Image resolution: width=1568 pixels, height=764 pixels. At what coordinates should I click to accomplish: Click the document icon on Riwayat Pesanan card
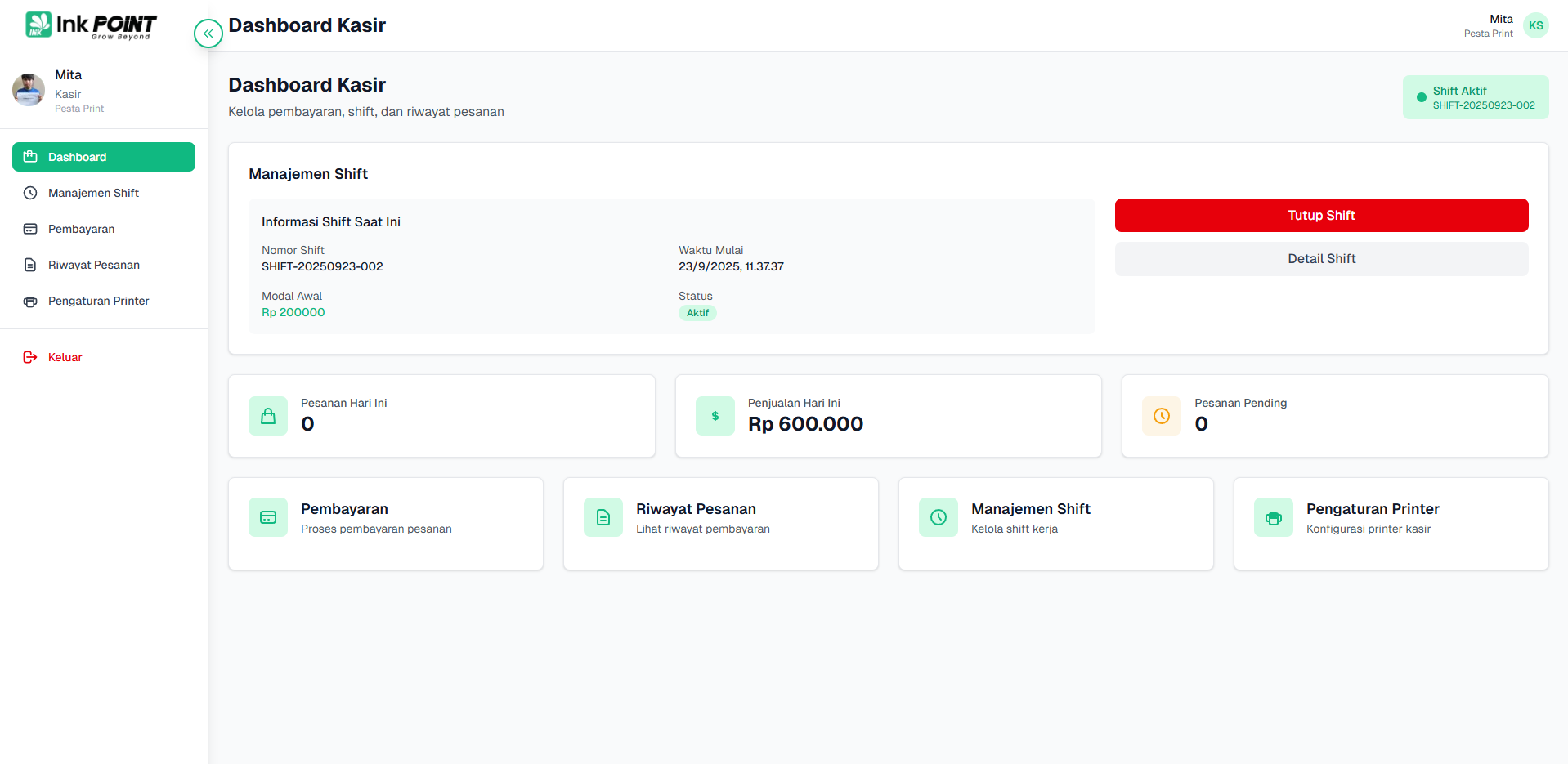pos(603,517)
